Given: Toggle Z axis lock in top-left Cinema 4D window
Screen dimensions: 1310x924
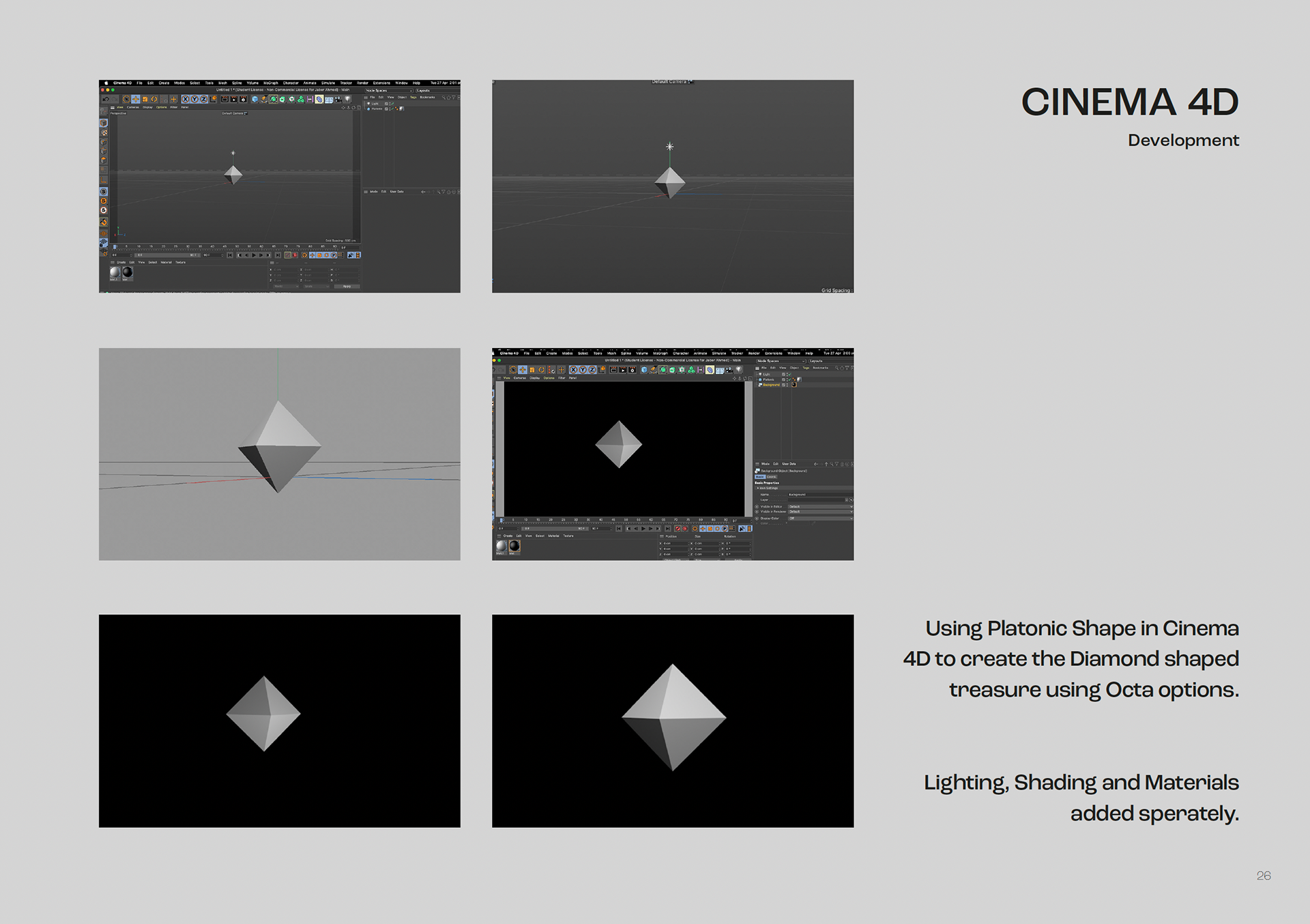Looking at the screenshot, I should (x=203, y=99).
